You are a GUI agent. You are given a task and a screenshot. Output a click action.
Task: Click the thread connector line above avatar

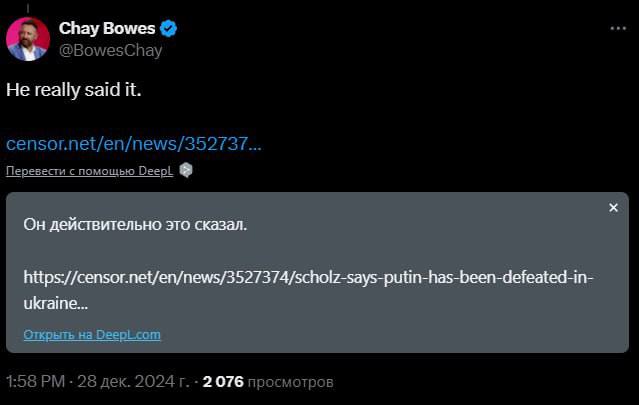coord(27,8)
